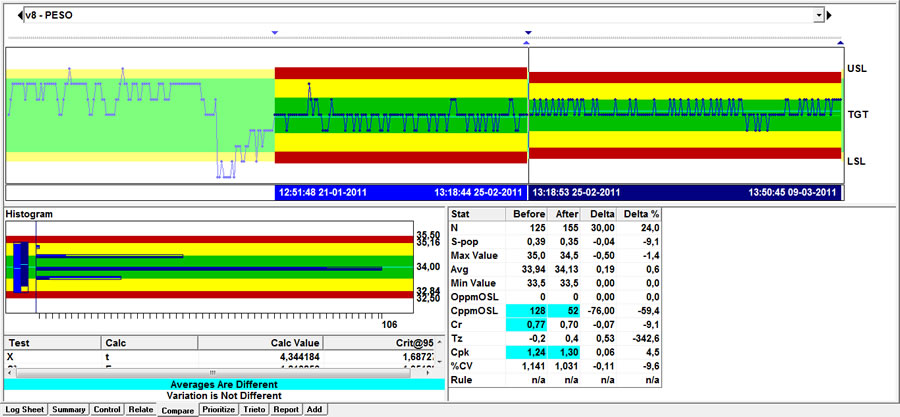Click the Calc Value column header
The width and height of the screenshot is (900, 417).
click(x=293, y=342)
